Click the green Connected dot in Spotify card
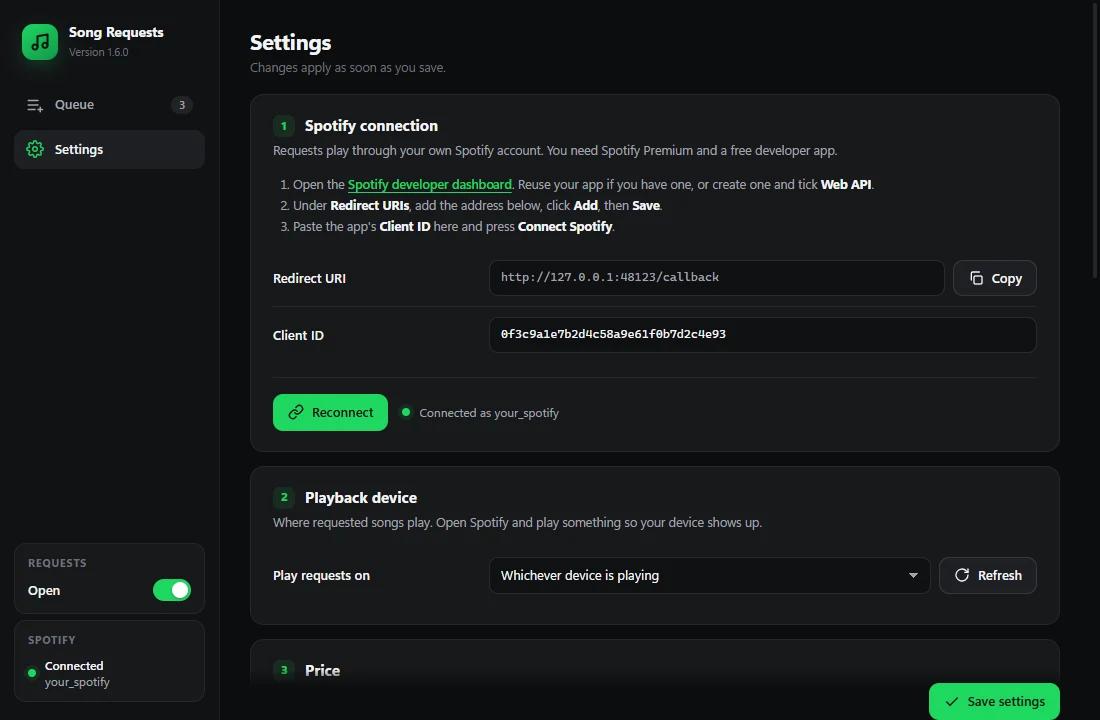This screenshot has width=1100, height=720. (32, 673)
